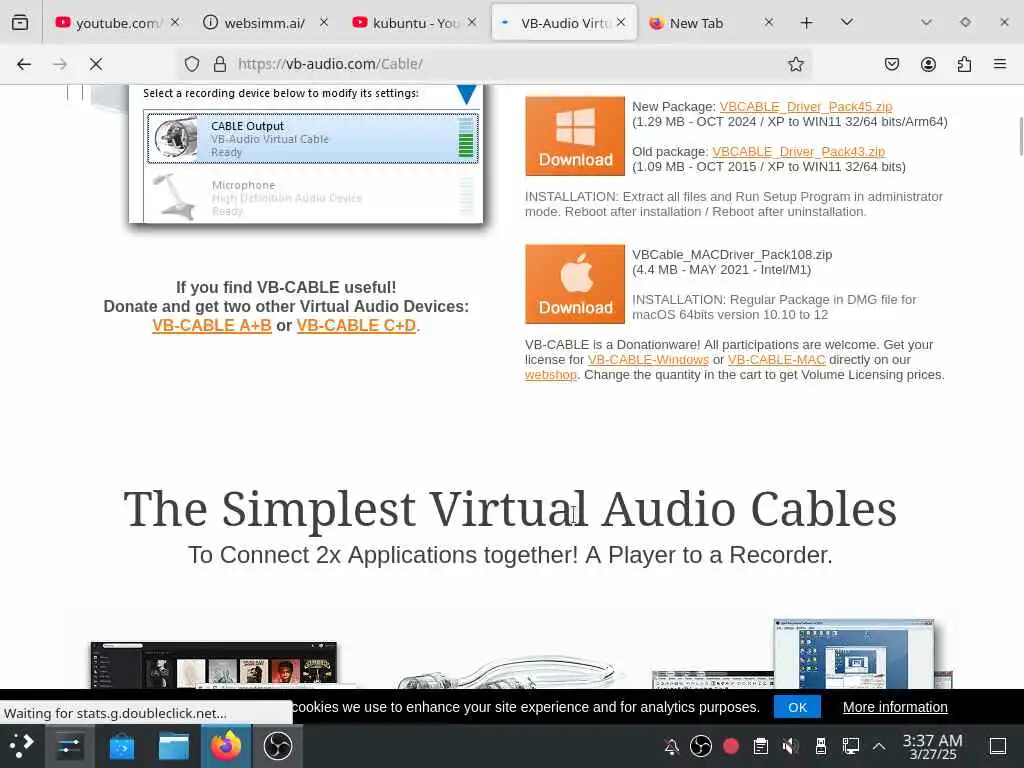Click Spotify player screenshot thumbnail
Screen dimensions: 1024x768
[x=214, y=666]
